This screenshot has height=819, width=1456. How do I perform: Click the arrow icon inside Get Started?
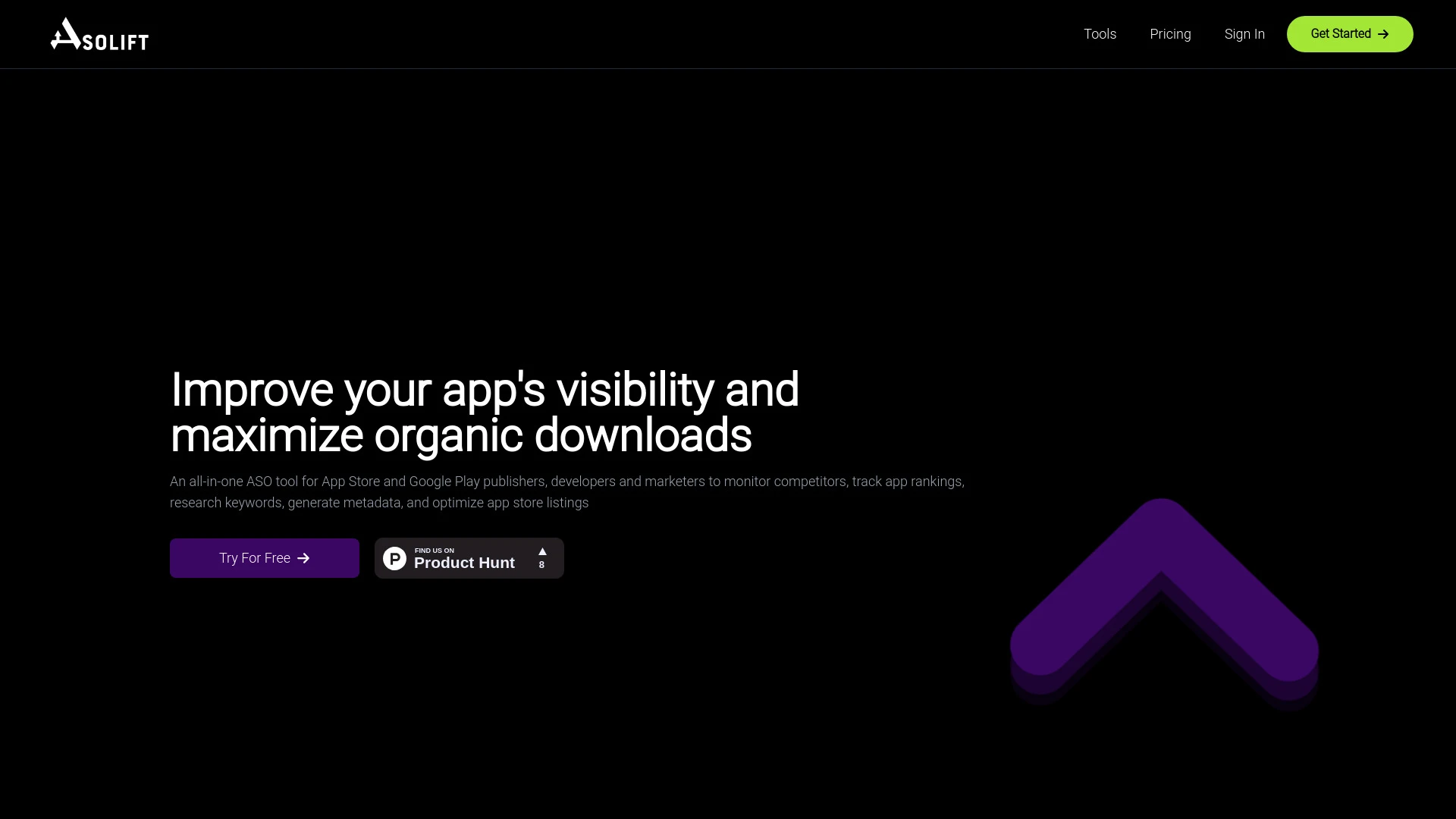(1383, 33)
